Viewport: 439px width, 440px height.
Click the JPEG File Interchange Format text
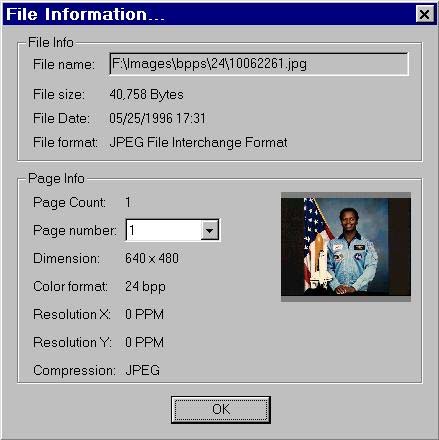[198, 143]
